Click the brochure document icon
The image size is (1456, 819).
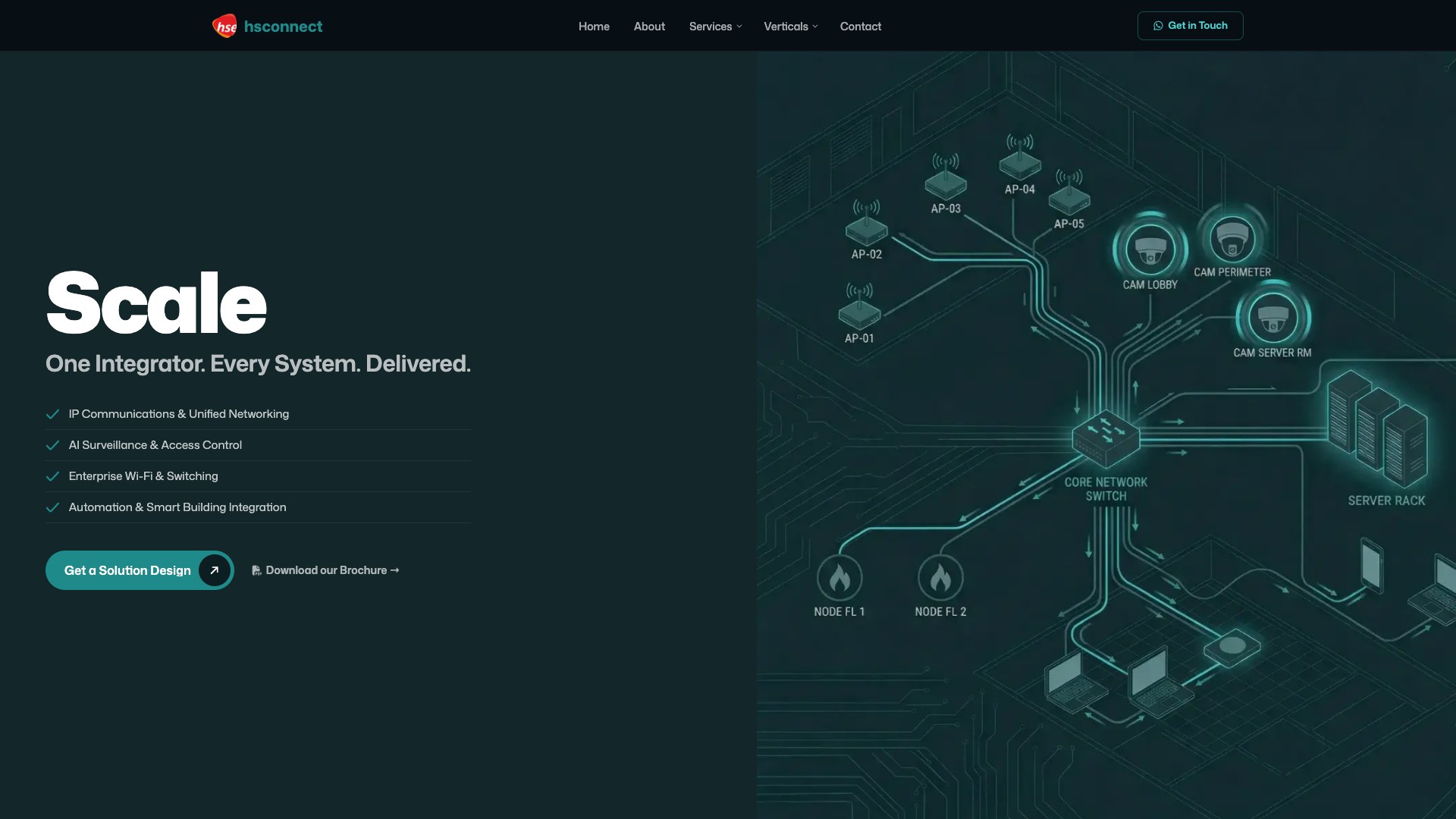(256, 570)
